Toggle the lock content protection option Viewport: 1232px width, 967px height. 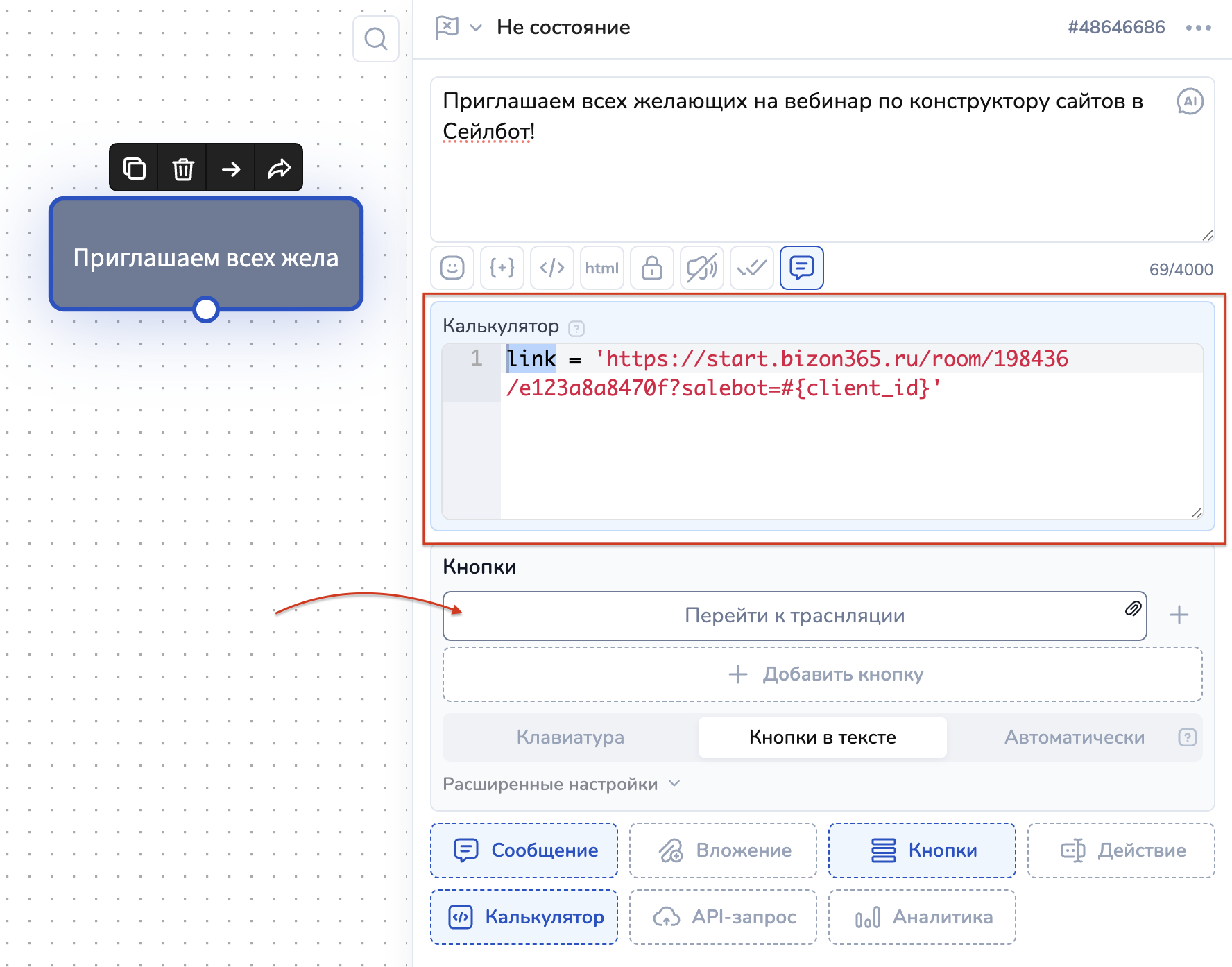[652, 268]
